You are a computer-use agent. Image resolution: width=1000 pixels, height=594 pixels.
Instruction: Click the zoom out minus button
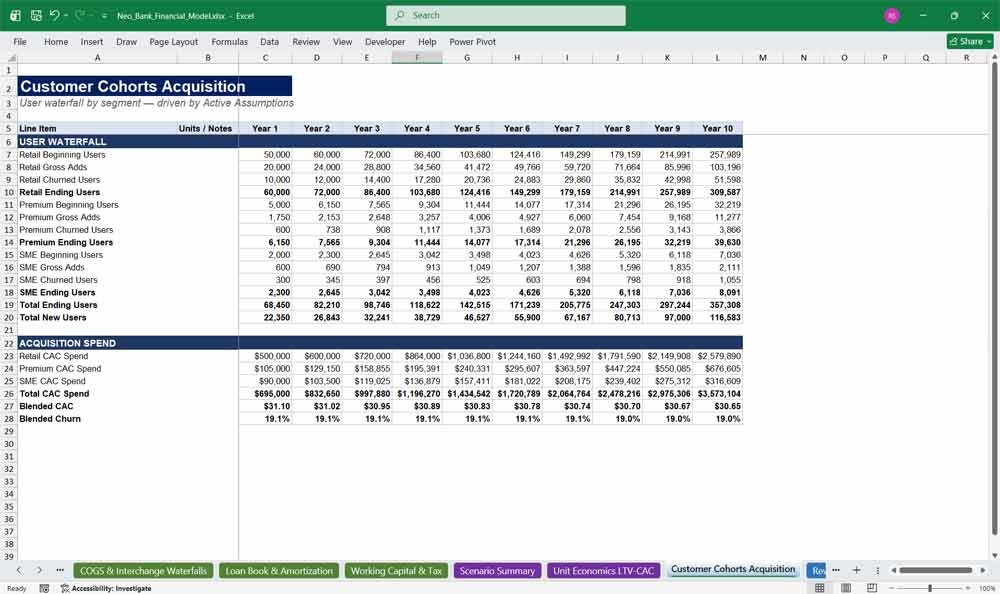point(891,588)
